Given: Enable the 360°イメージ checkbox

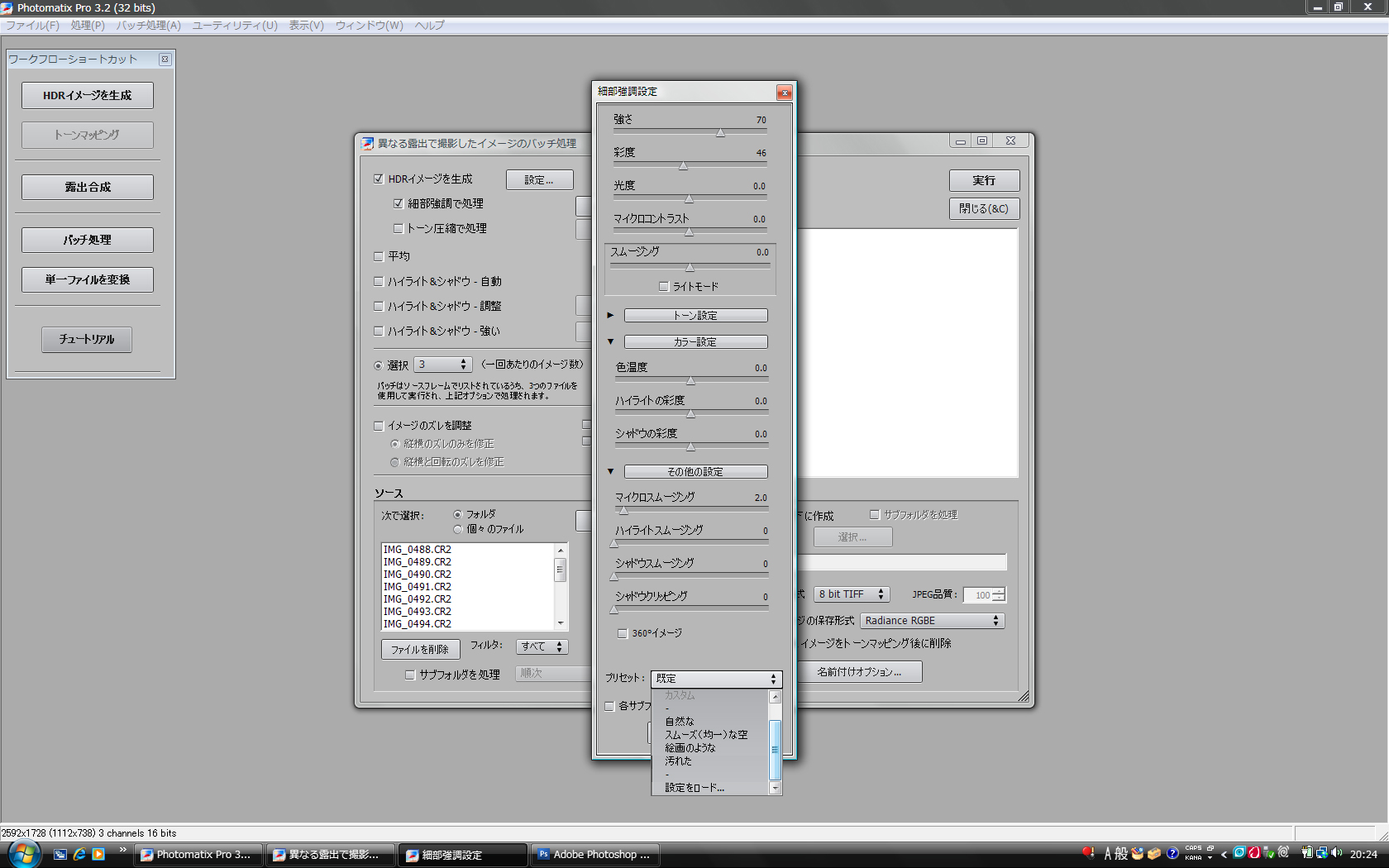Looking at the screenshot, I should tap(623, 633).
